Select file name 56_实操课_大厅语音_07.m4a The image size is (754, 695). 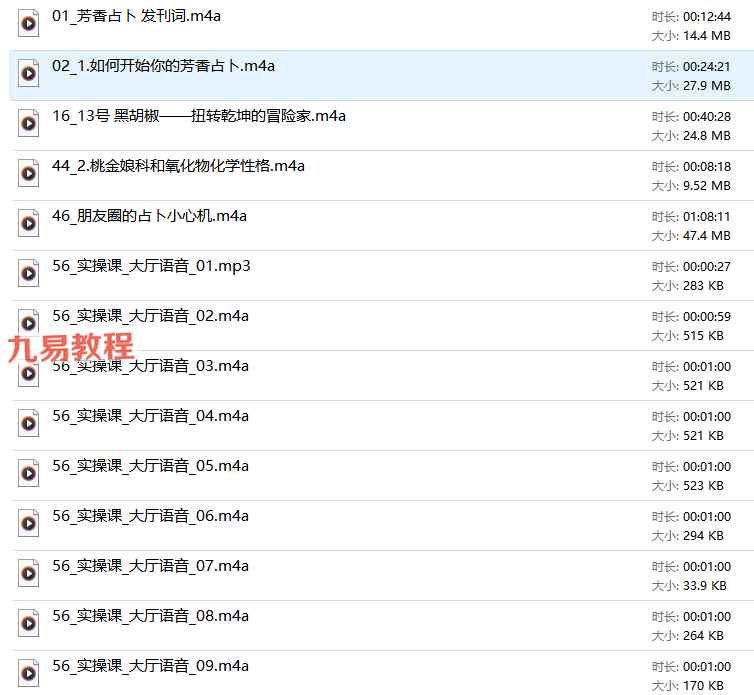(x=150, y=567)
